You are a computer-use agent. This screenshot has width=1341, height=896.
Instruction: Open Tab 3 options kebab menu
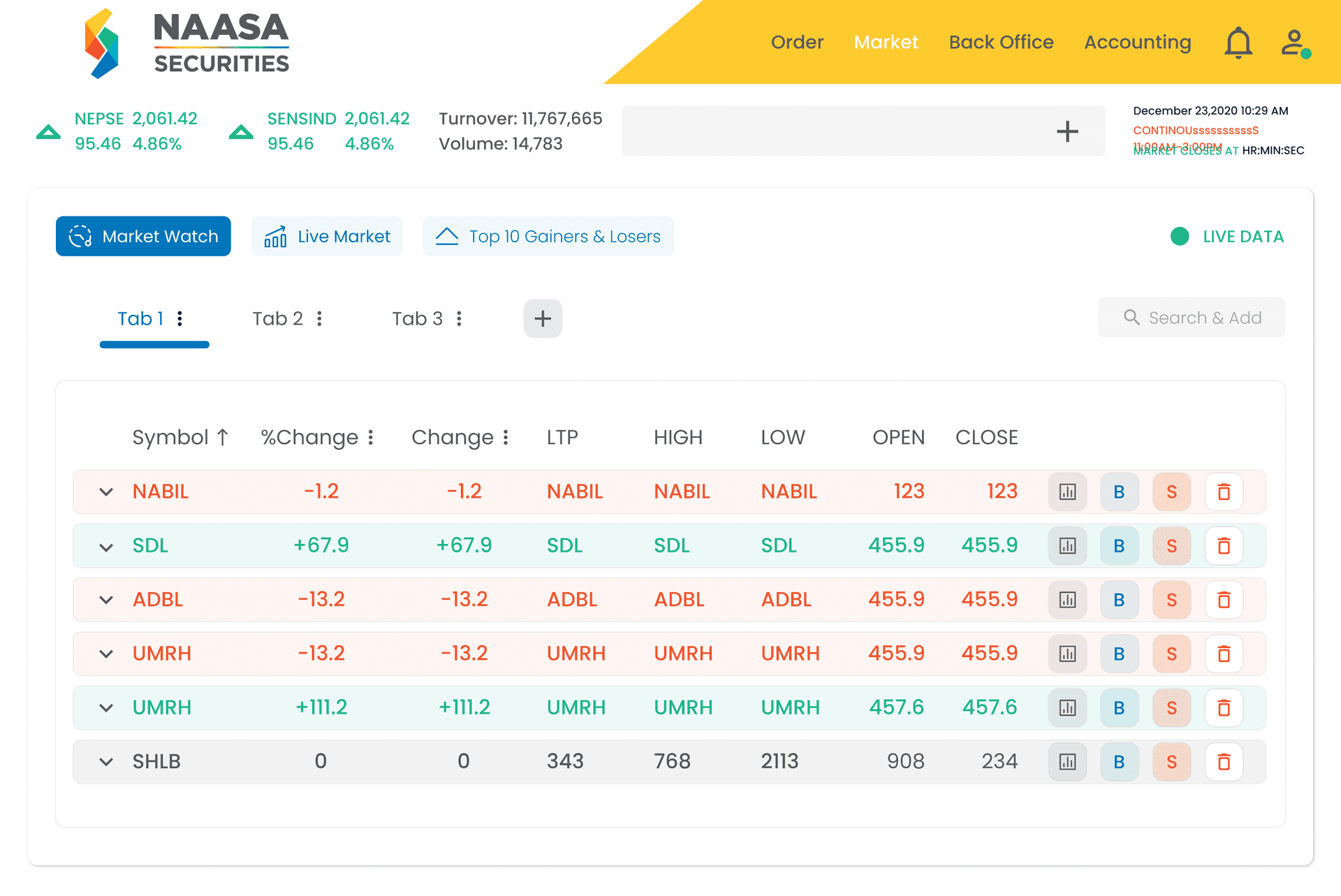(459, 318)
